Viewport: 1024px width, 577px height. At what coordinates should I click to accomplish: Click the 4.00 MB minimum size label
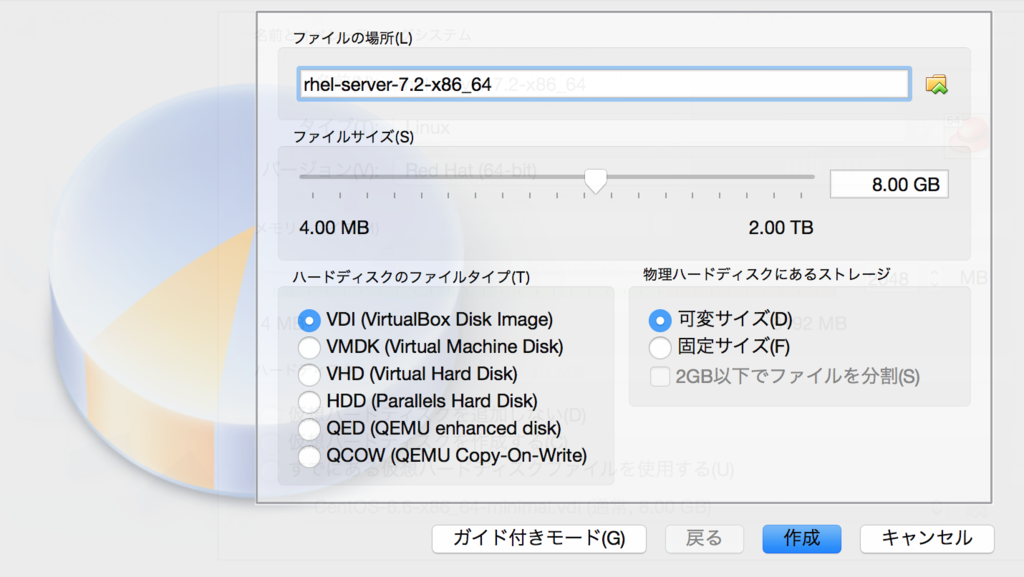(334, 228)
